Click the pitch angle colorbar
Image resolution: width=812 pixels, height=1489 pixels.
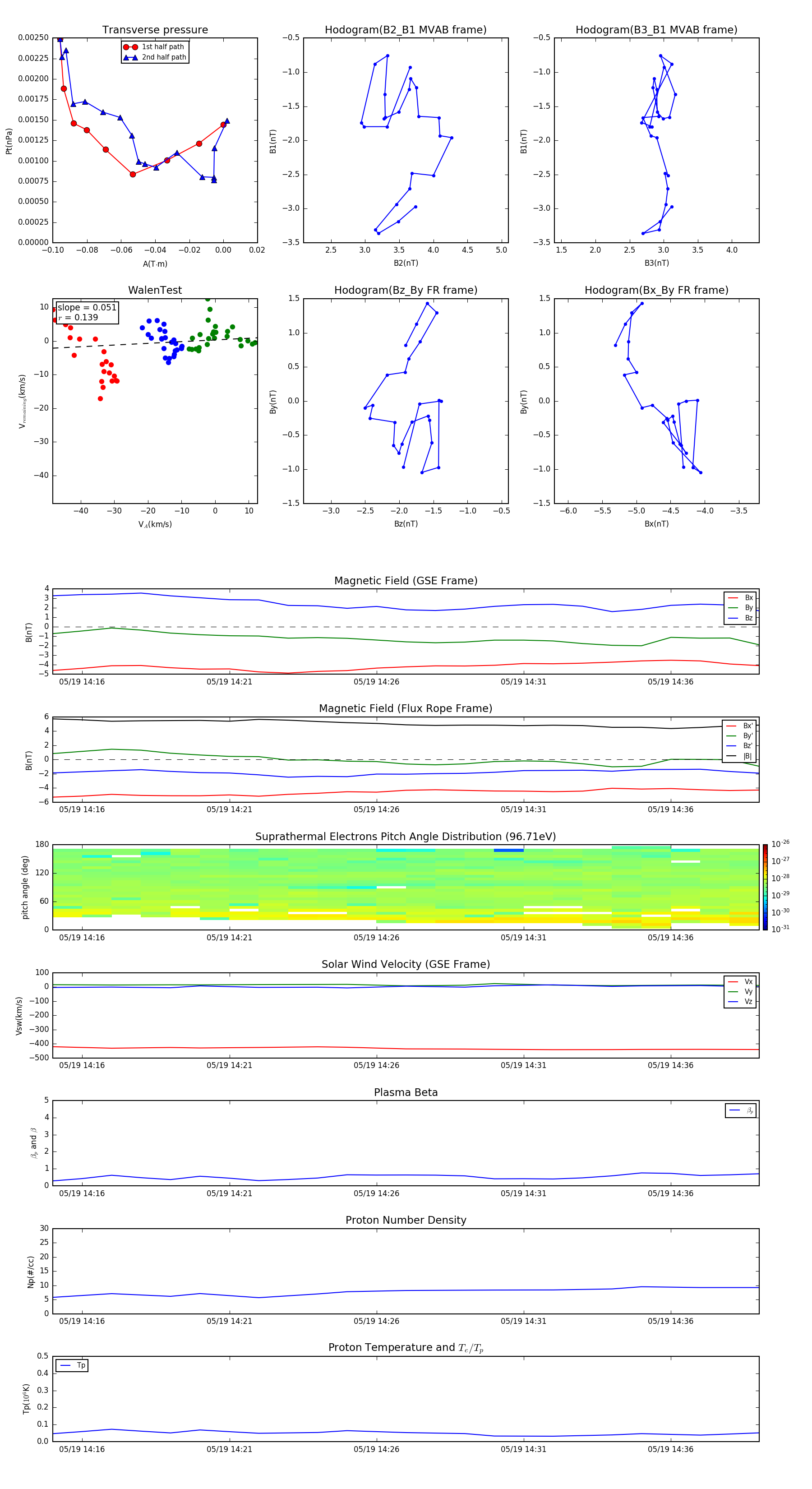pyautogui.click(x=765, y=887)
